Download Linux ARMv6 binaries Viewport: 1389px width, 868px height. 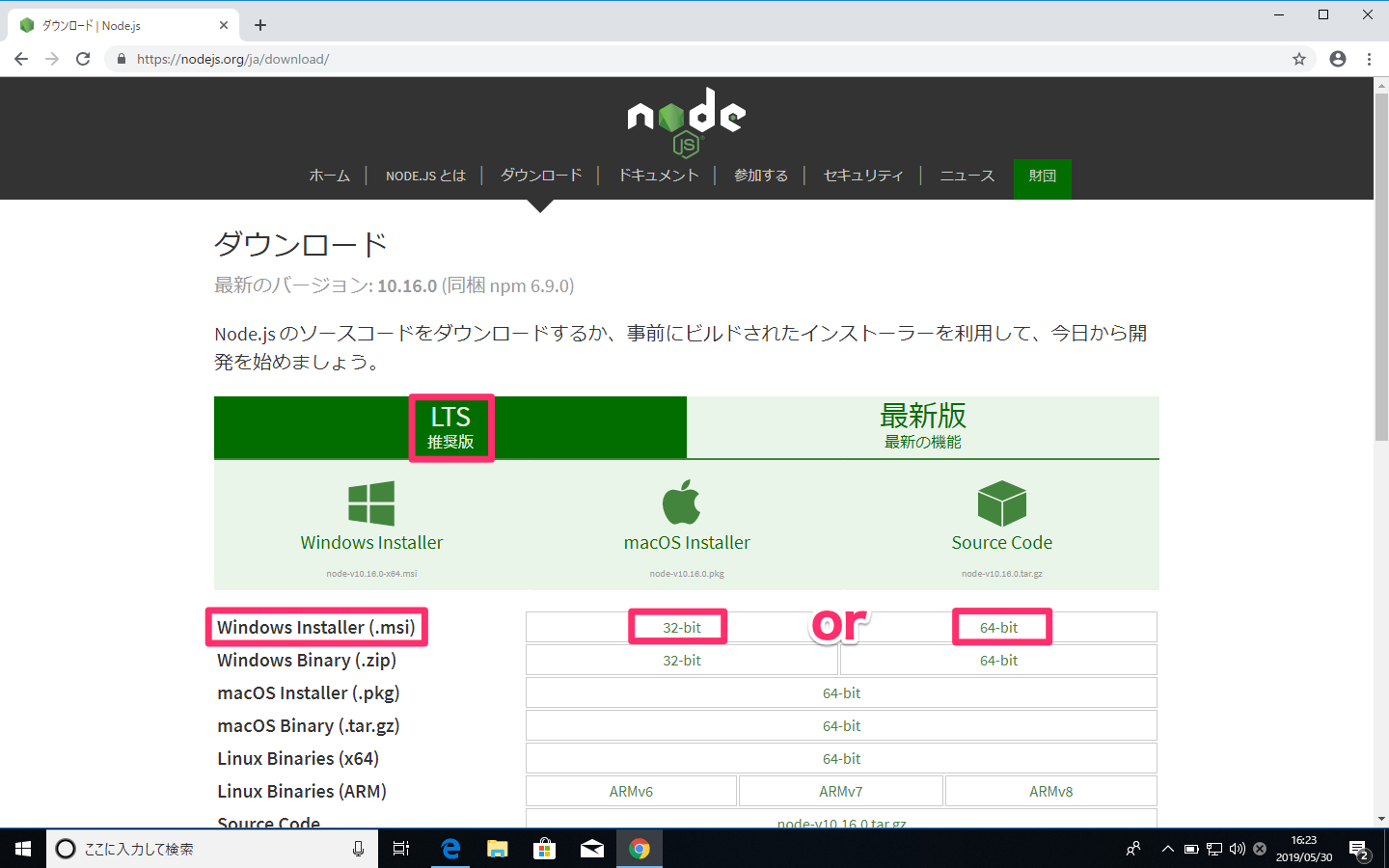pos(631,792)
